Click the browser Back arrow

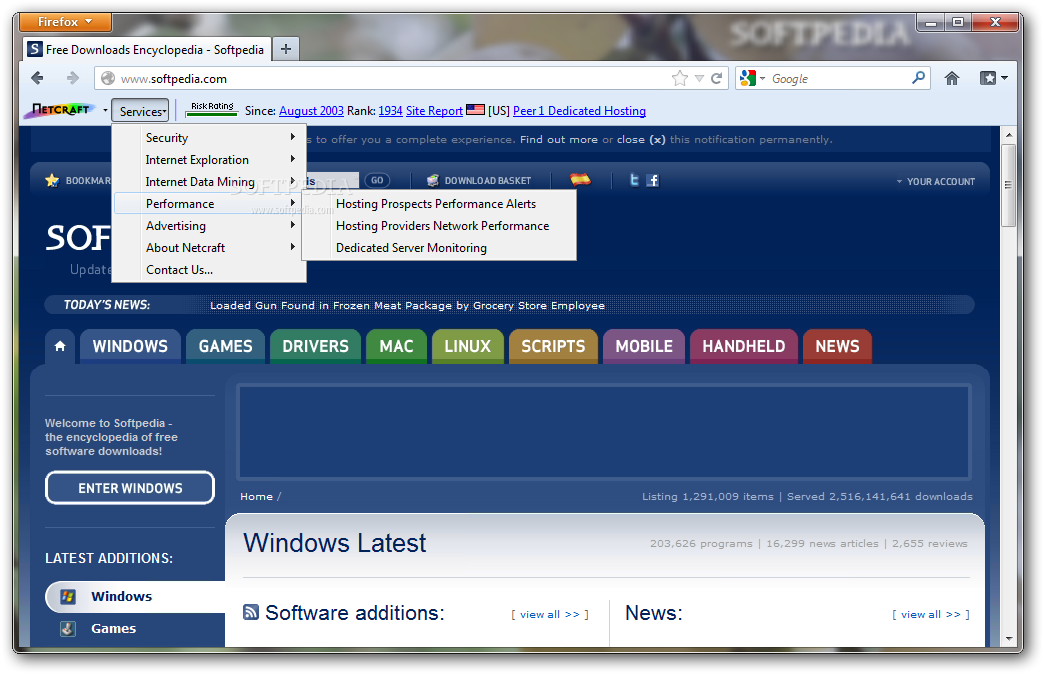tap(37, 79)
